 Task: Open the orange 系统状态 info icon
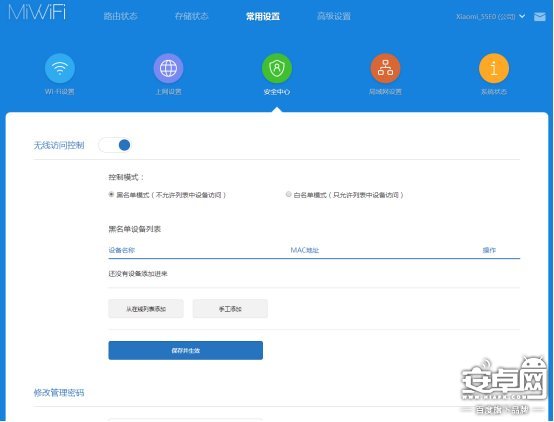pyautogui.click(x=494, y=68)
